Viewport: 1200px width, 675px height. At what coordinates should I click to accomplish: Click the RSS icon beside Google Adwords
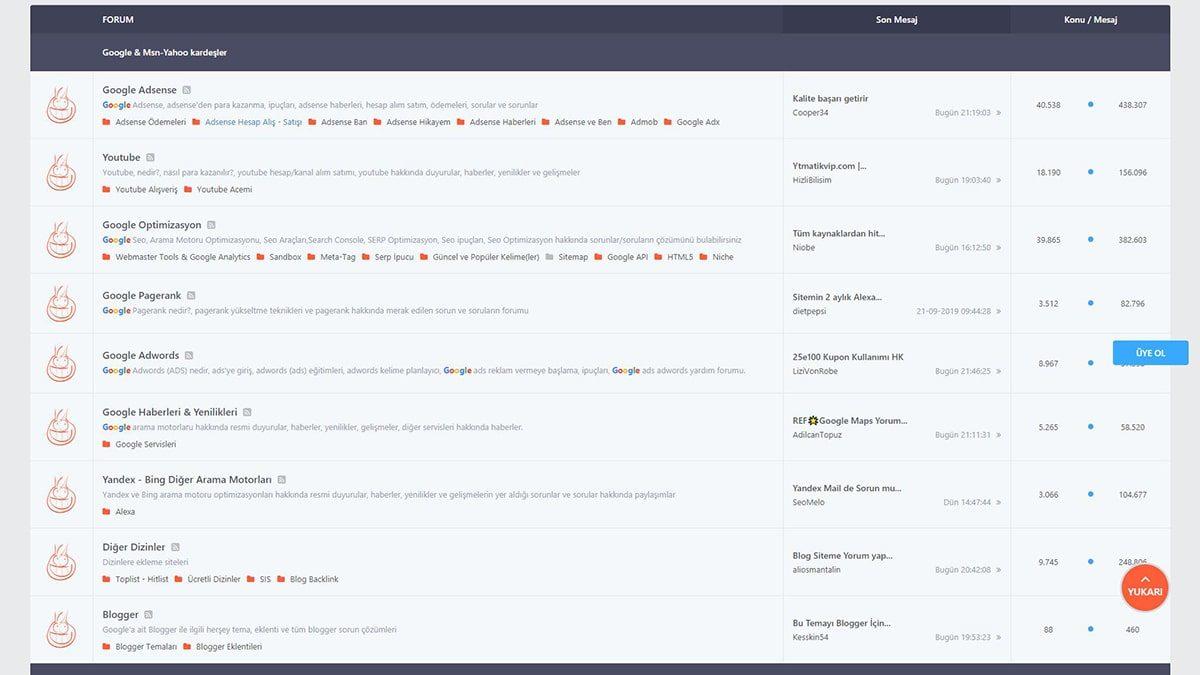click(189, 355)
